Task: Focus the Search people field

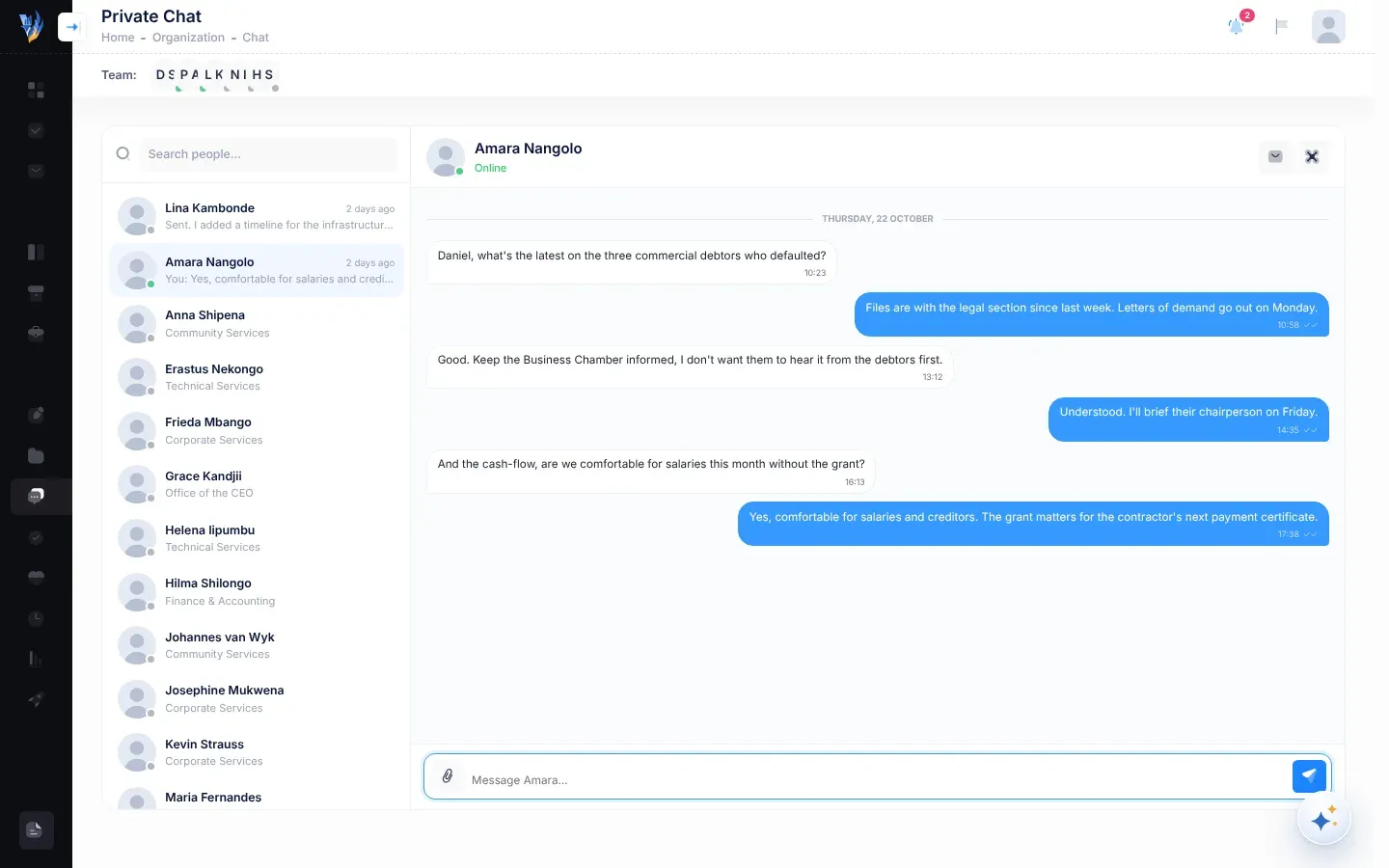Action: coord(269,154)
